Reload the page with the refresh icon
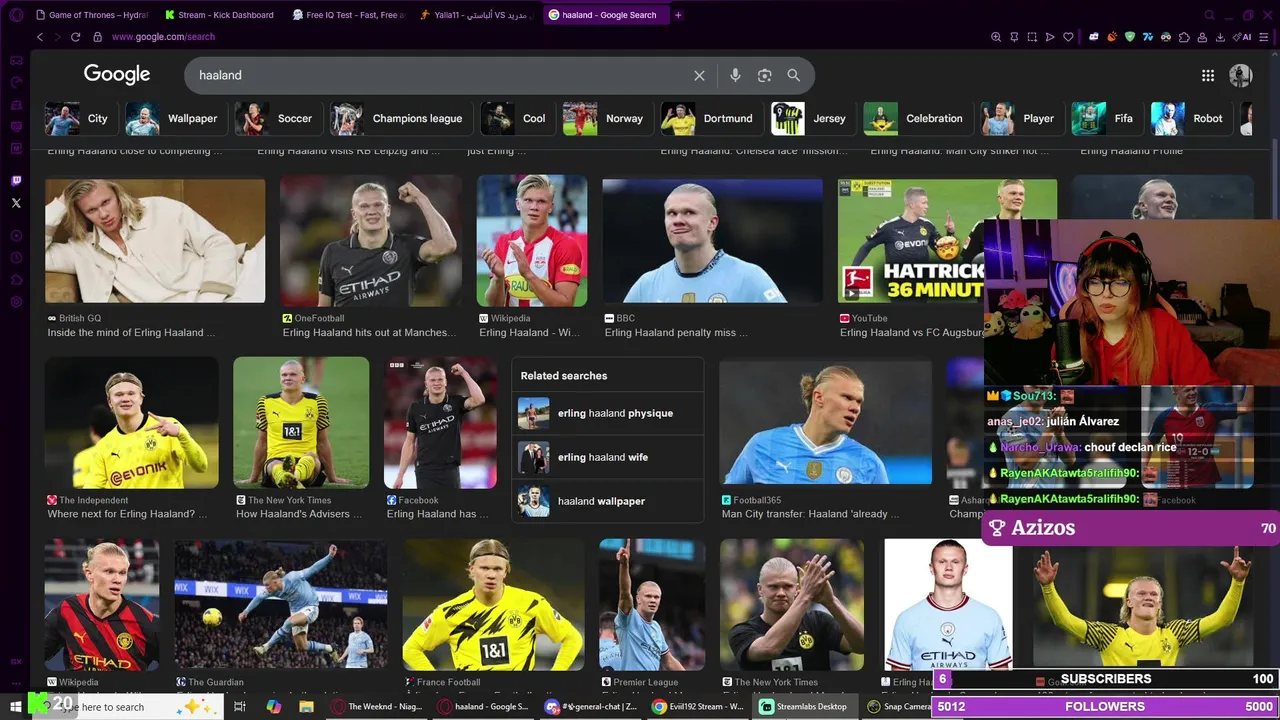Image resolution: width=1280 pixels, height=720 pixels. click(x=75, y=37)
